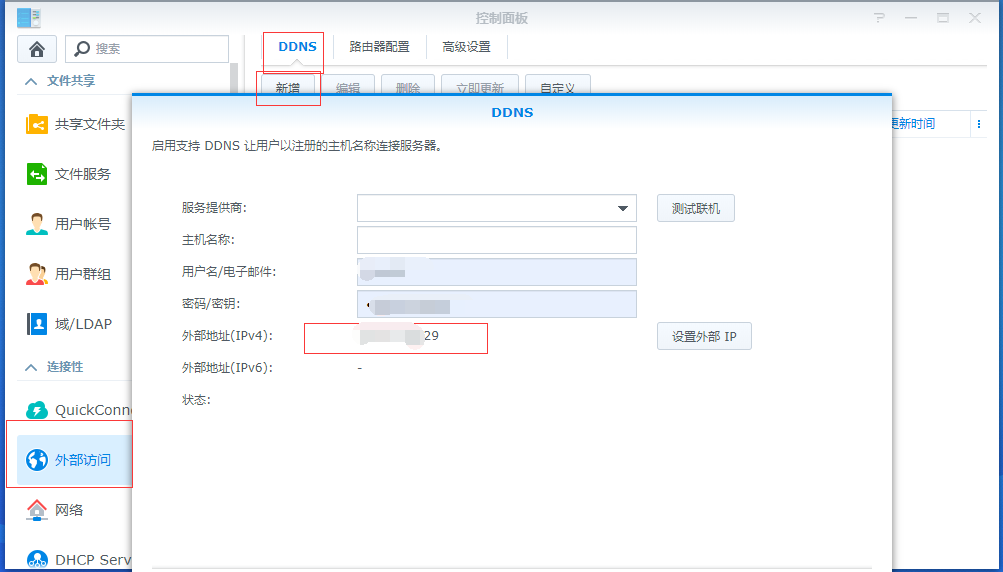Open the Advanced Settings (高级设置) tab

[x=466, y=47]
